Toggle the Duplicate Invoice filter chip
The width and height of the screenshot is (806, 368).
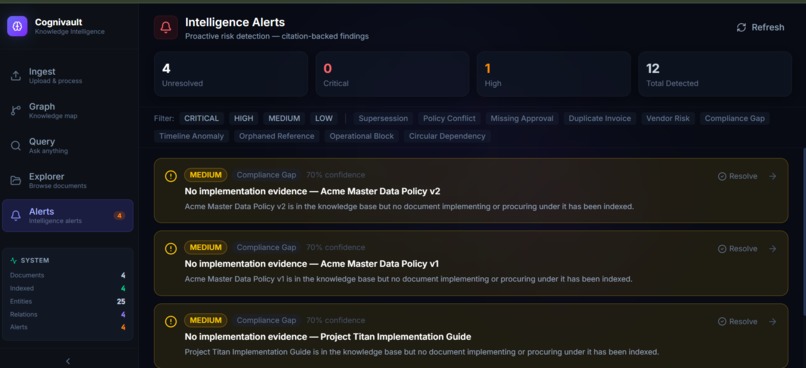click(599, 118)
